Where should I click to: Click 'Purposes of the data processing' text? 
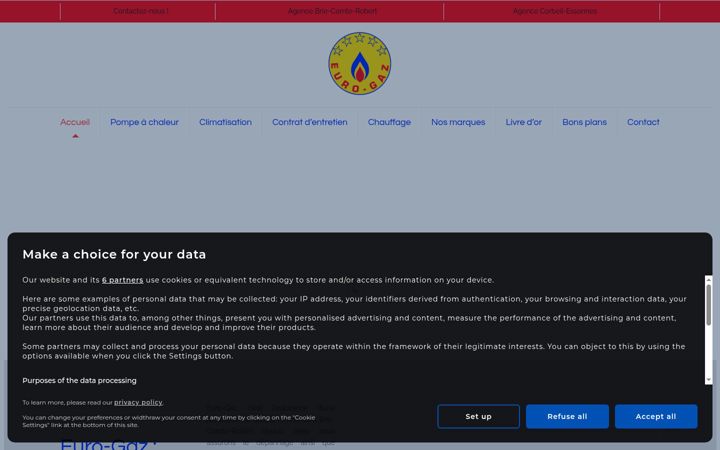pos(79,381)
